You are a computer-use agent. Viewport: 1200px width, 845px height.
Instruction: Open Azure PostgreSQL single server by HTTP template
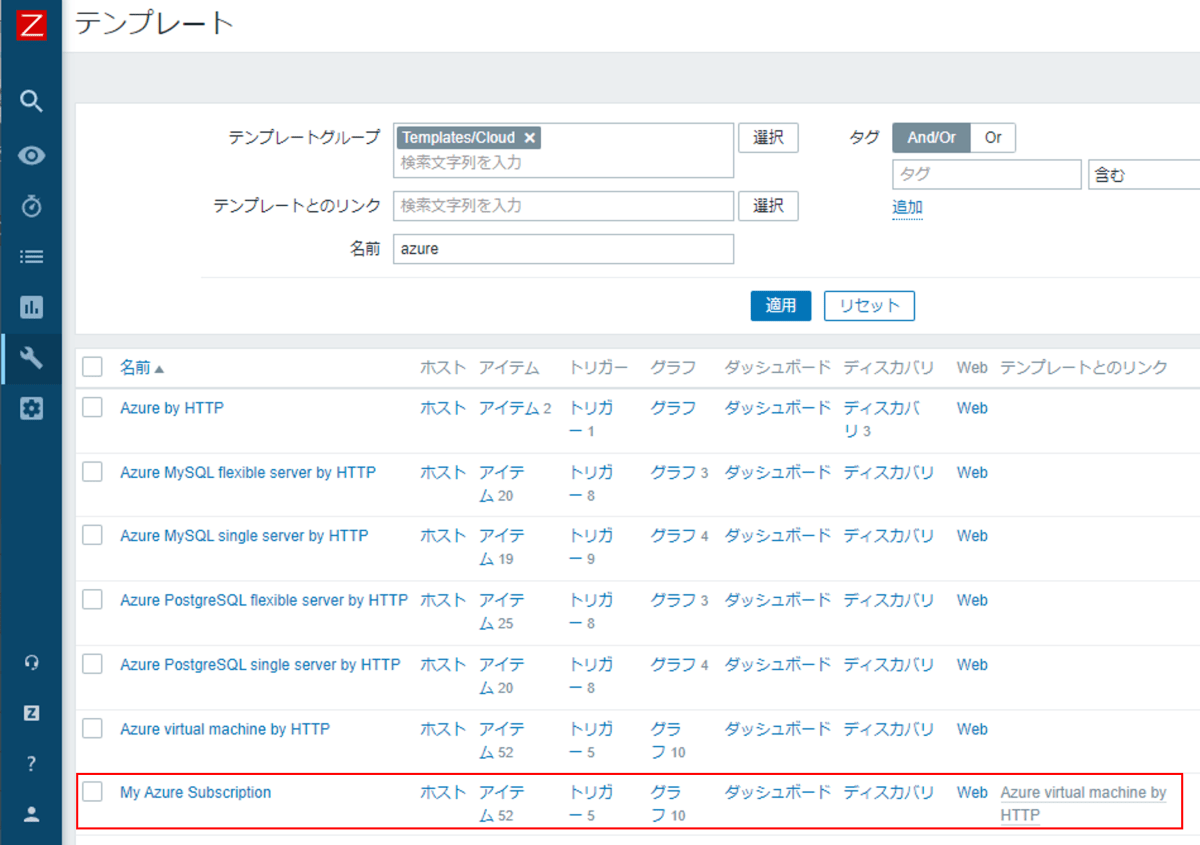260,664
